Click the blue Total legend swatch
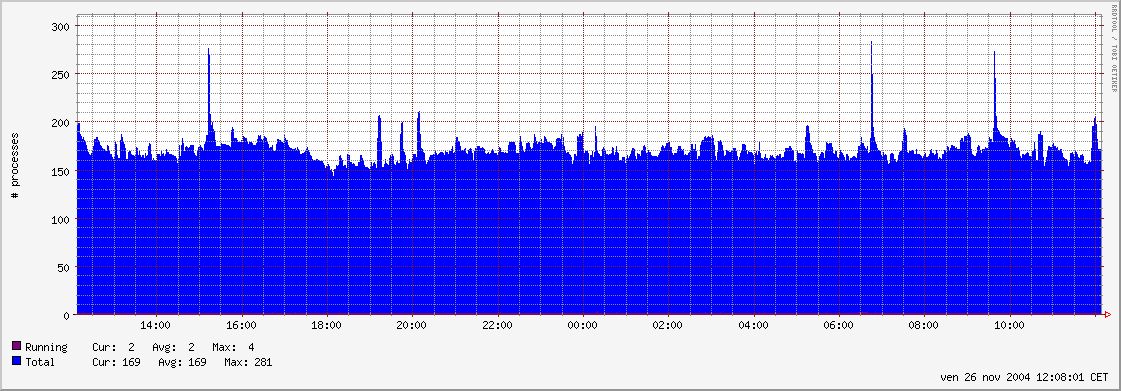 [17, 362]
